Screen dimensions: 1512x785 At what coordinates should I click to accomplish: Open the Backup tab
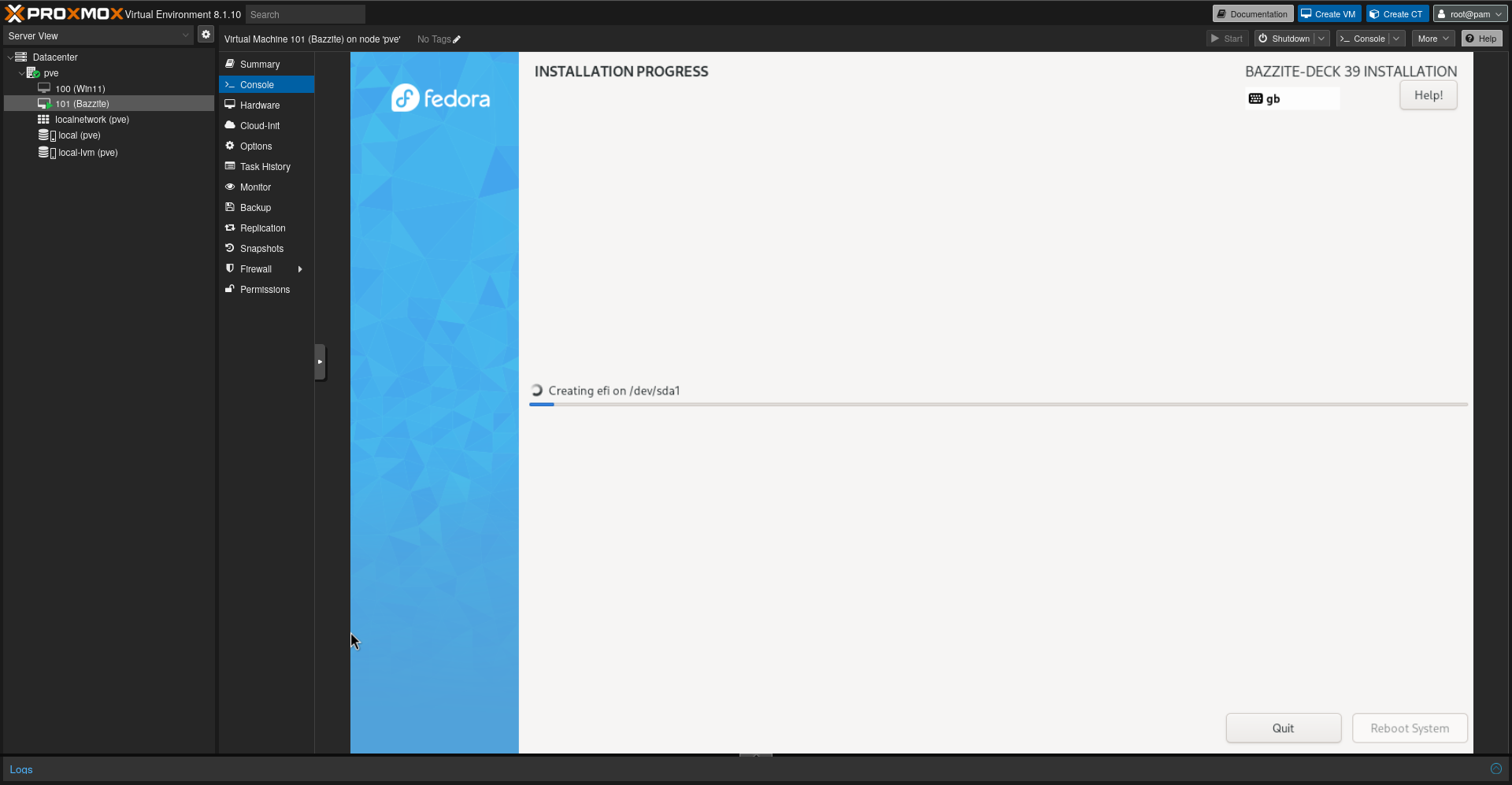pyautogui.click(x=266, y=207)
